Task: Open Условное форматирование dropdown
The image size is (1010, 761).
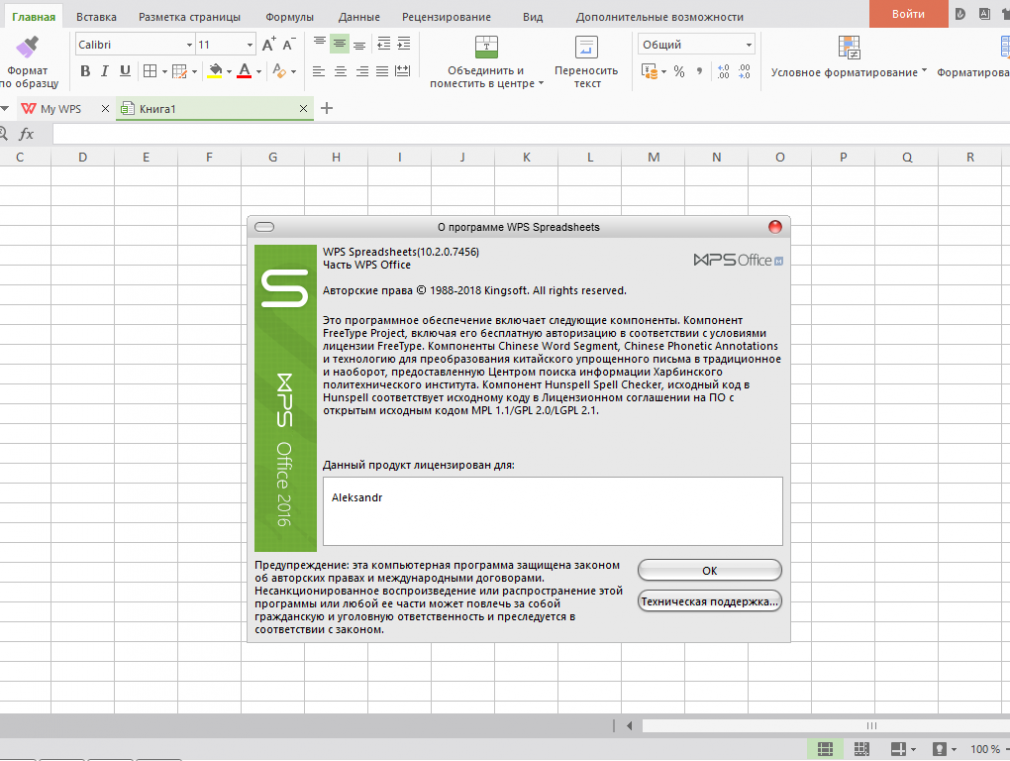Action: (924, 70)
